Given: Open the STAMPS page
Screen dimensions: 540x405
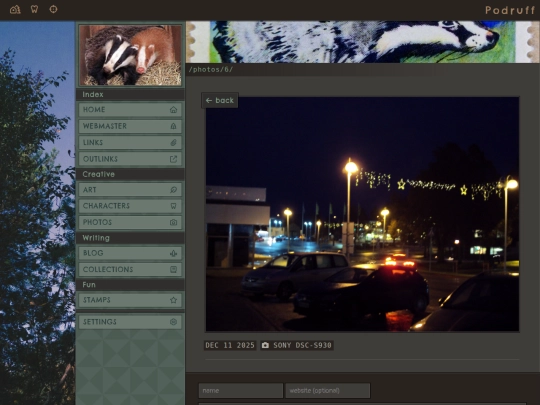Looking at the screenshot, I should pos(130,300).
